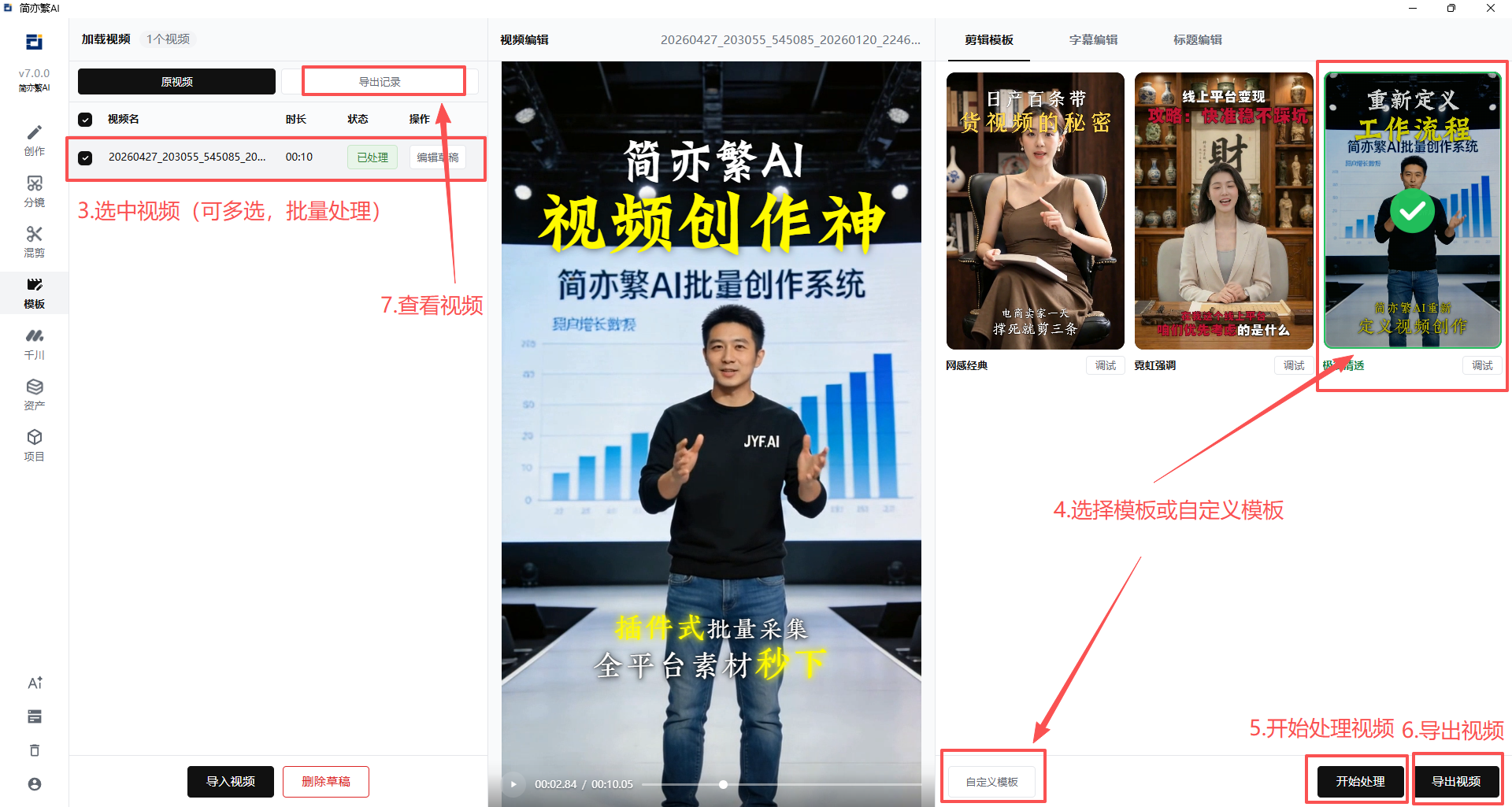Screen dimensions: 1512x807
Task: Click the AI sparkle icon in sidebar
Action: pyautogui.click(x=35, y=683)
